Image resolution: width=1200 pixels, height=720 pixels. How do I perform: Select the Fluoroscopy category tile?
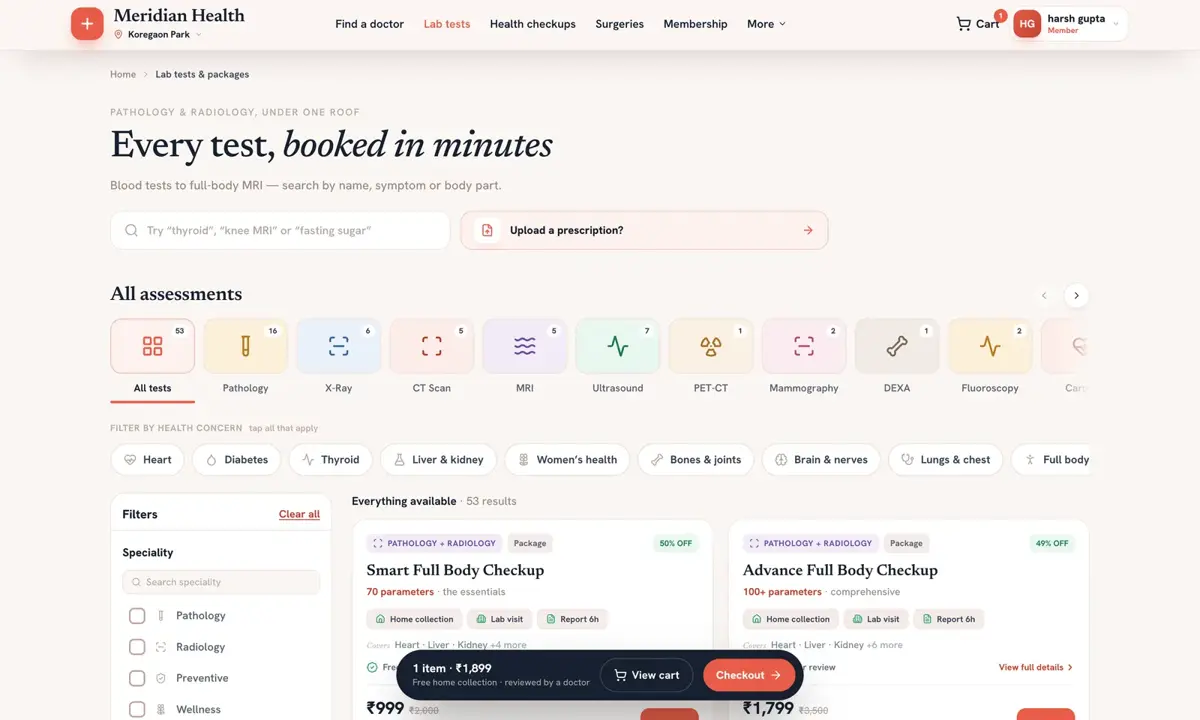tap(990, 346)
